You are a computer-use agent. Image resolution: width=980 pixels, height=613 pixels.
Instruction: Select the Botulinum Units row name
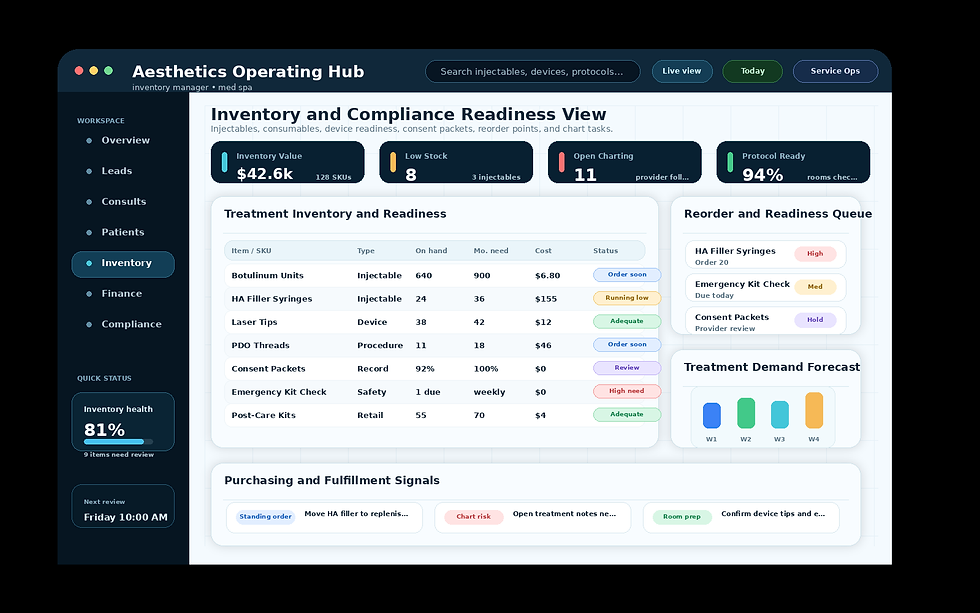(268, 276)
